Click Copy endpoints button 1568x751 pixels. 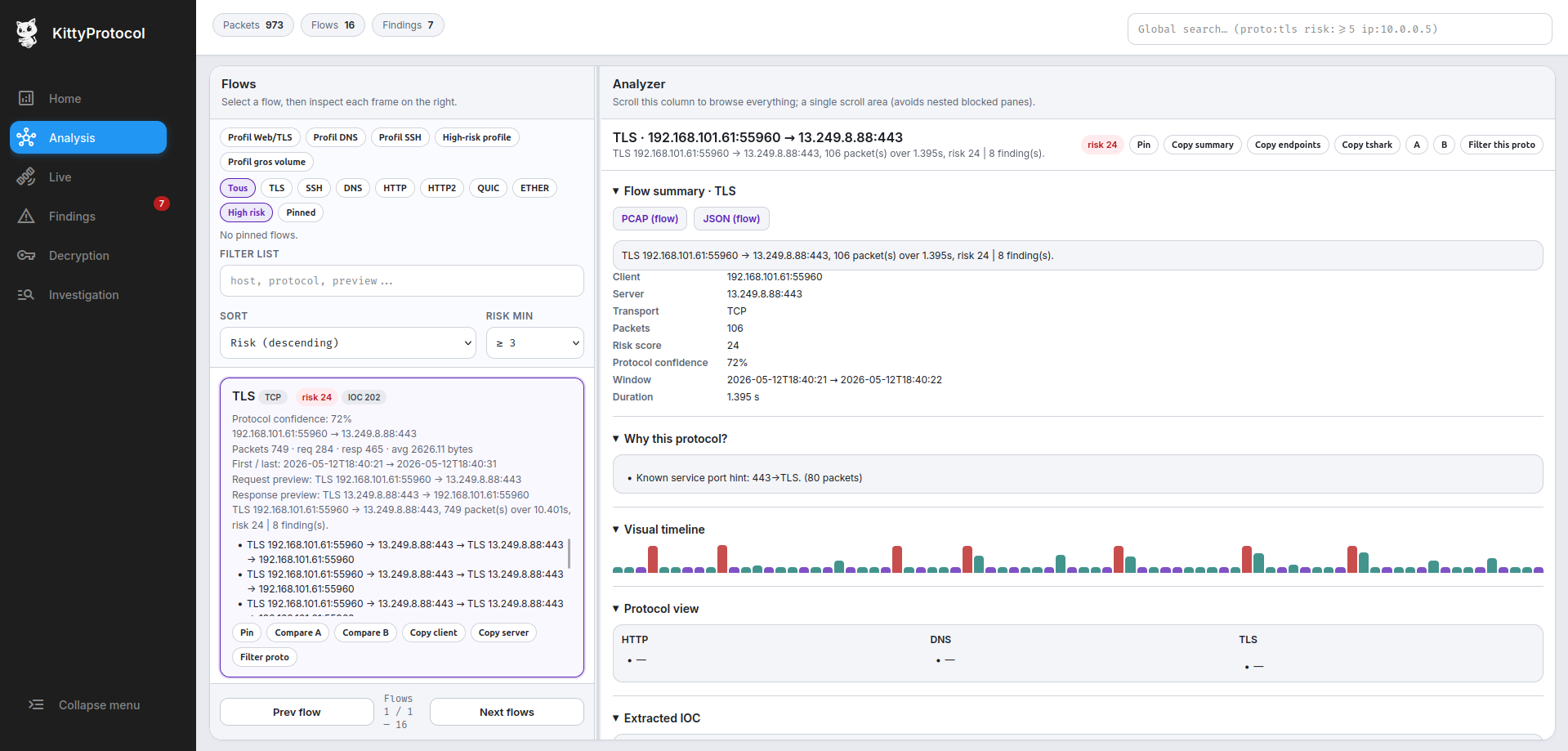coord(1288,145)
